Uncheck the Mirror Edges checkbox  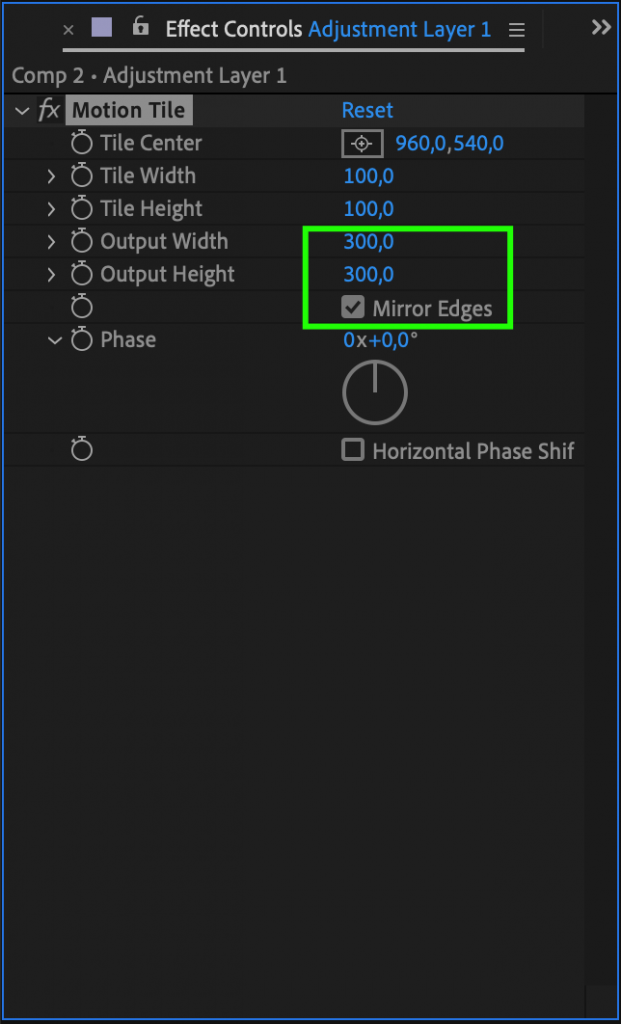click(352, 307)
